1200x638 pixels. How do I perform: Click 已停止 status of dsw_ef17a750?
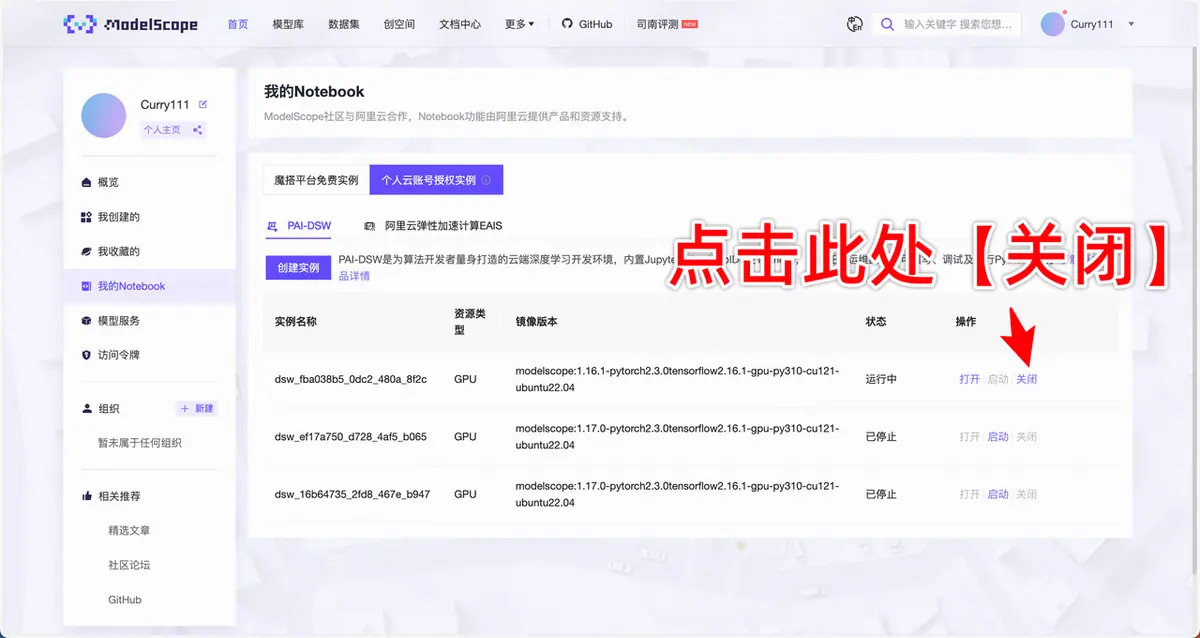[x=881, y=437]
